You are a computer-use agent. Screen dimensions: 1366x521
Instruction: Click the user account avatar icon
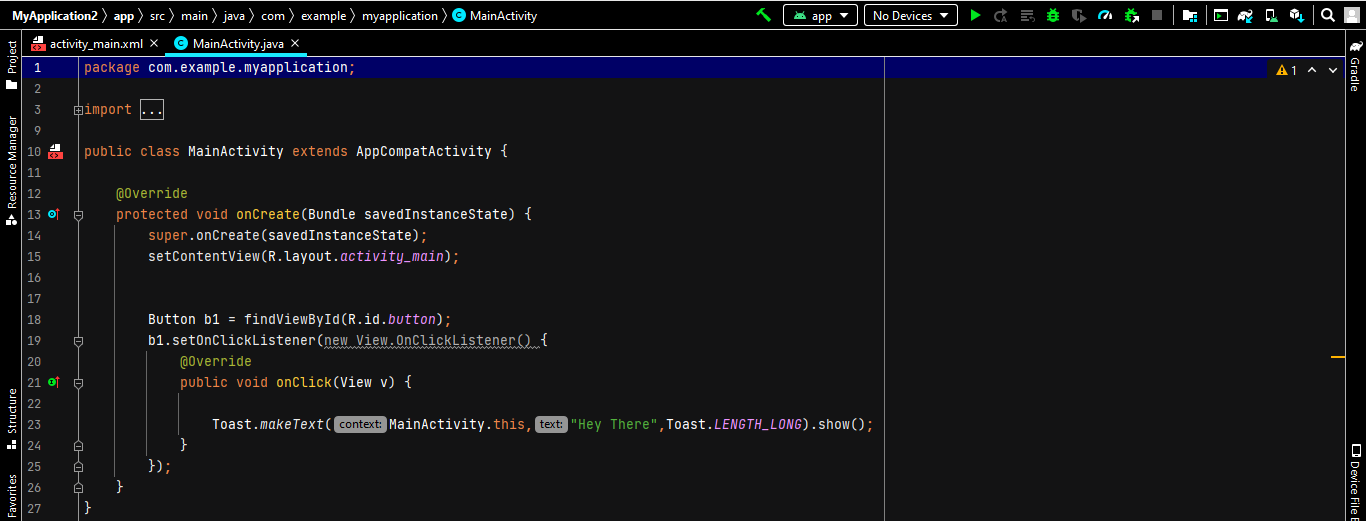1353,15
